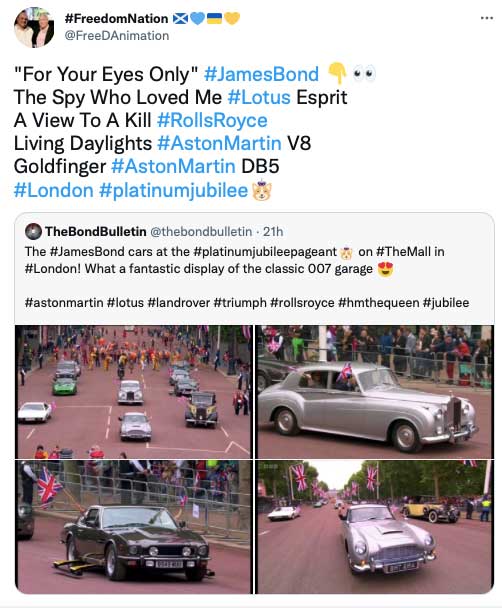
Task: Open the #RollsRoyce hashtag link
Action: point(212,120)
